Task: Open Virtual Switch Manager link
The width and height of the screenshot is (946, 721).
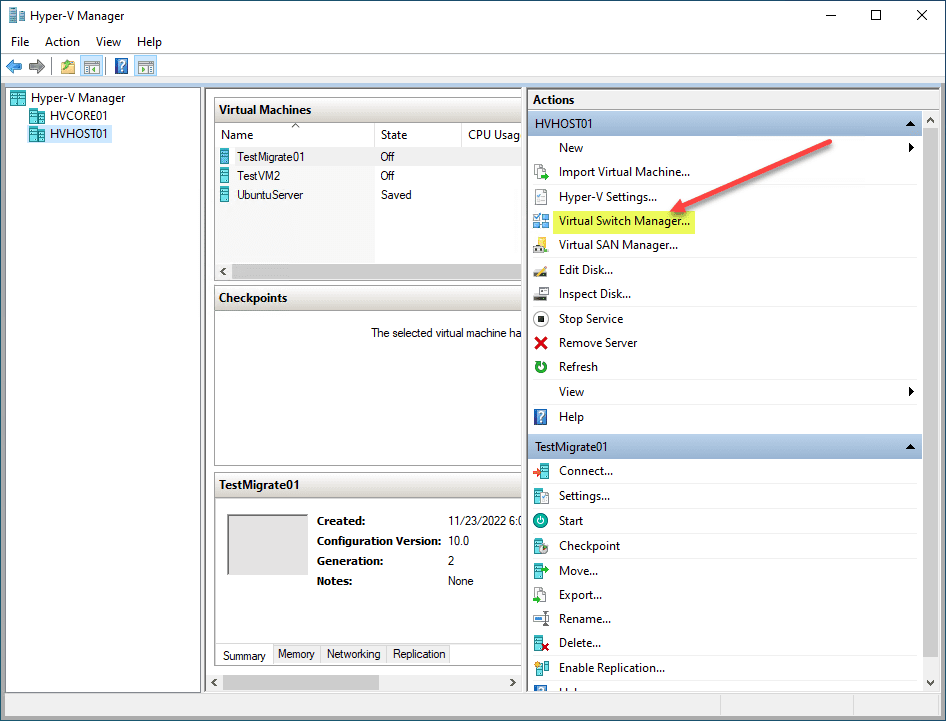Action: point(624,221)
